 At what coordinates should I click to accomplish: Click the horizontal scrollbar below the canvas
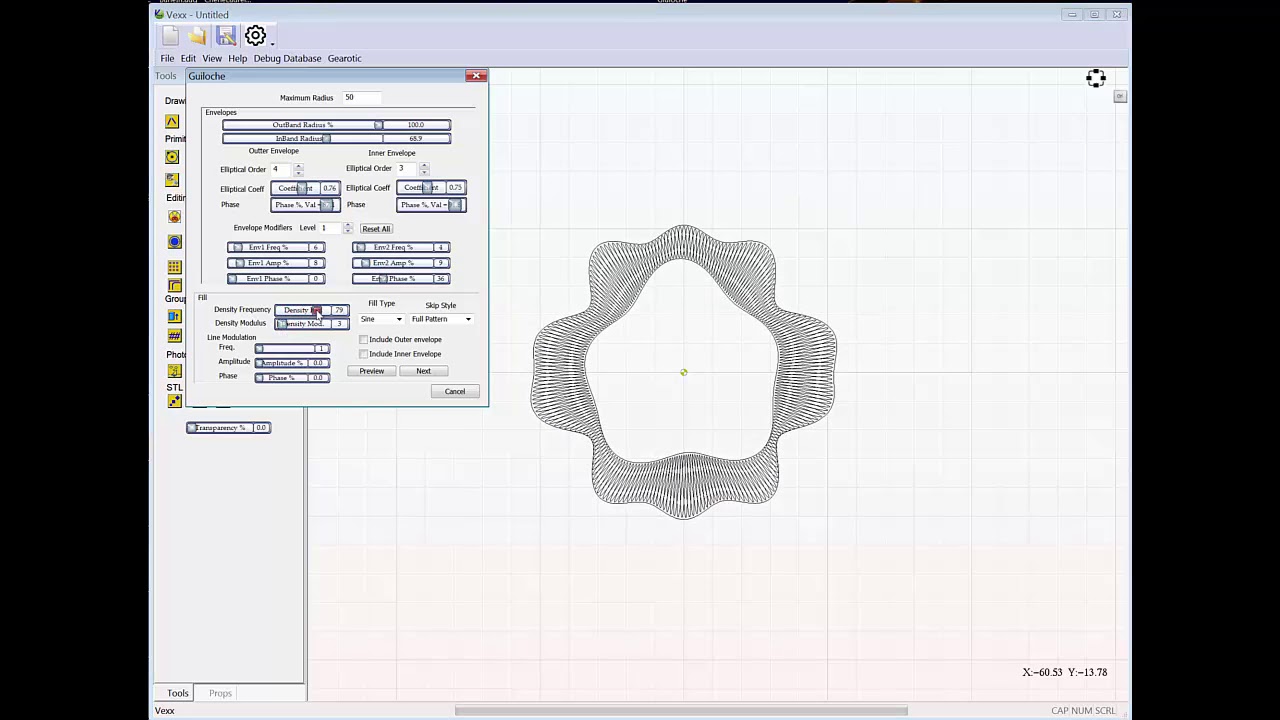(x=681, y=711)
